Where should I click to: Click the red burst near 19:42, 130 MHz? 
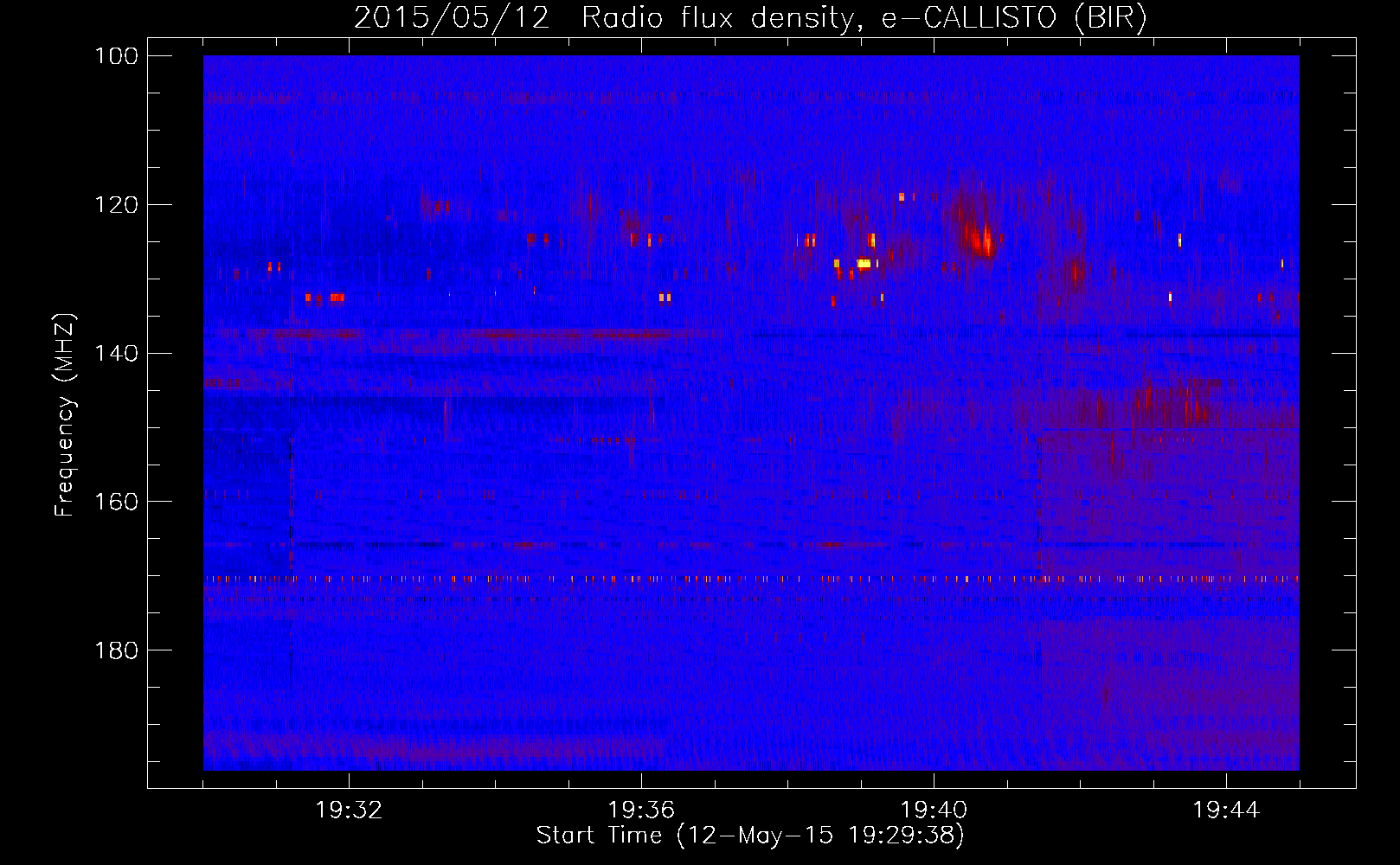click(1075, 274)
